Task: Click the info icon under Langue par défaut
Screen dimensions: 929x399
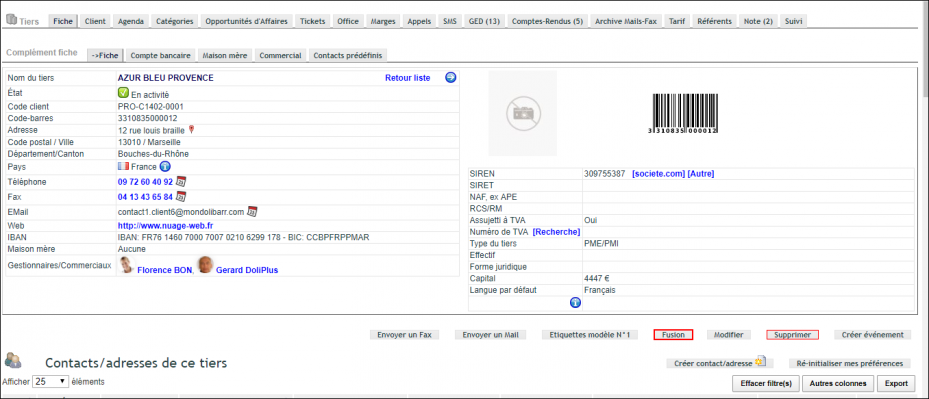Action: coord(575,303)
